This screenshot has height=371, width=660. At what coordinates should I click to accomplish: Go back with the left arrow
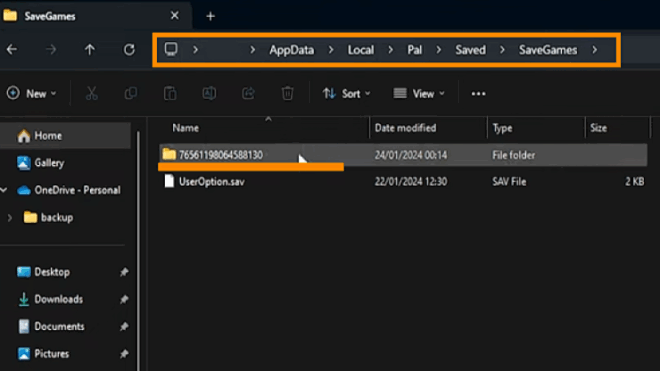click(x=12, y=50)
